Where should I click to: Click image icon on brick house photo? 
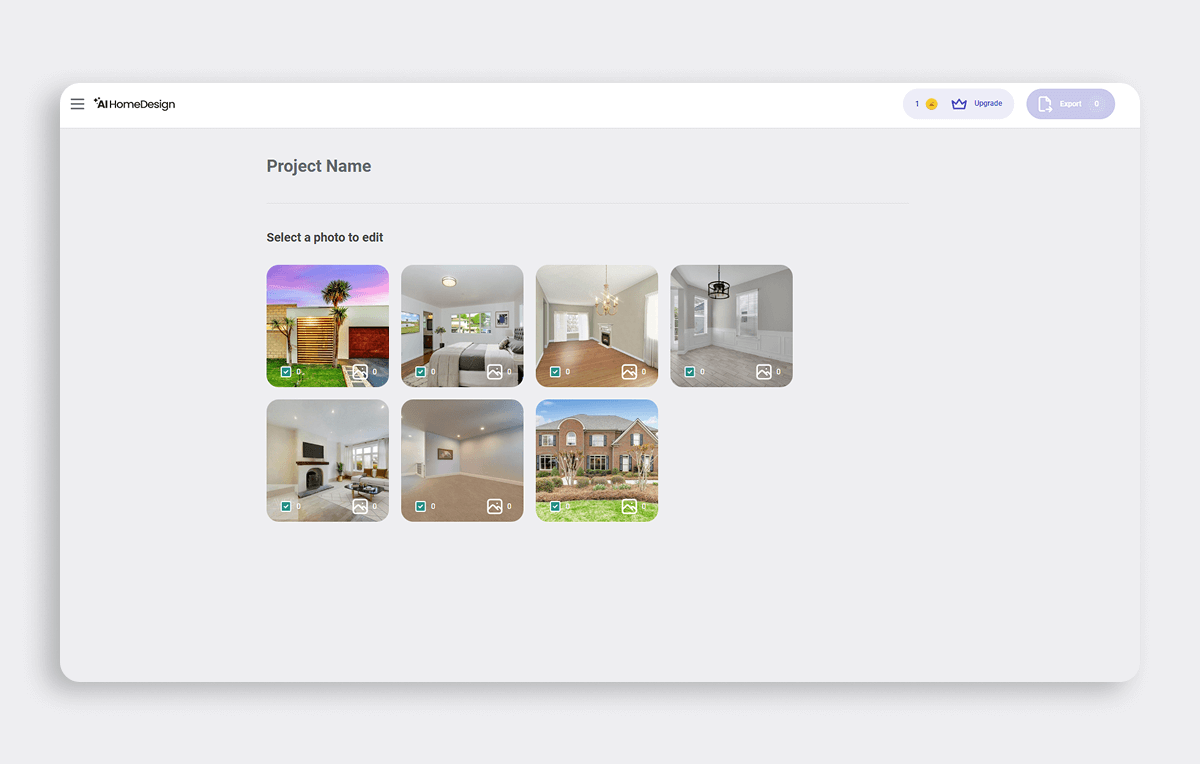coord(629,506)
